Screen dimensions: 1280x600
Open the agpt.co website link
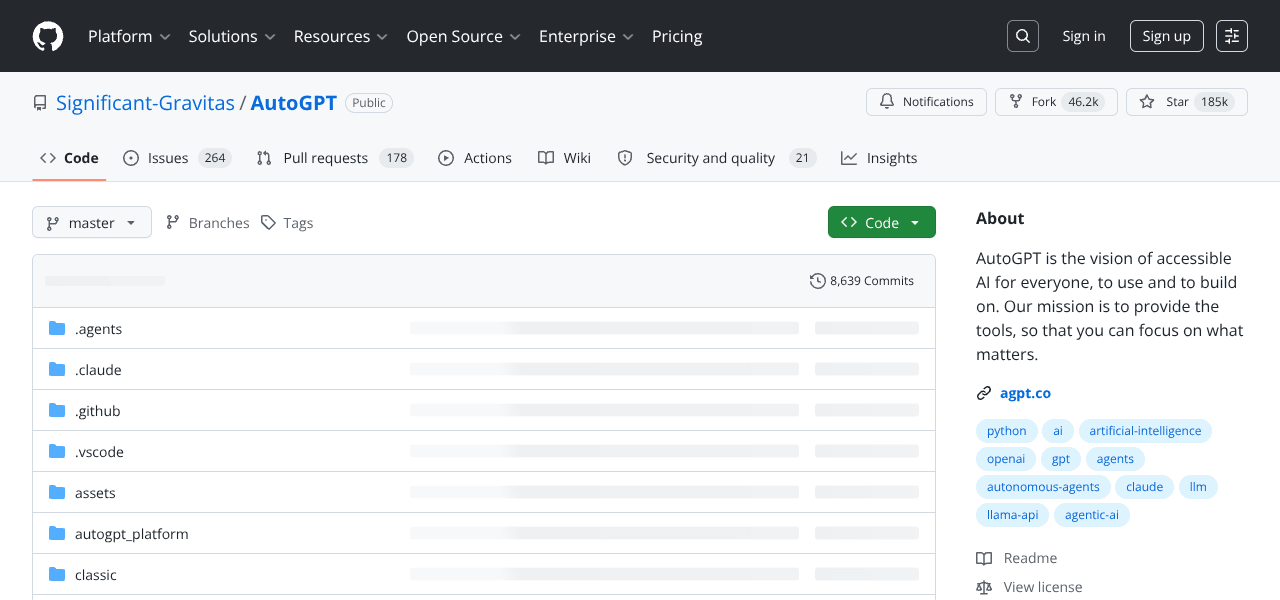click(1025, 393)
